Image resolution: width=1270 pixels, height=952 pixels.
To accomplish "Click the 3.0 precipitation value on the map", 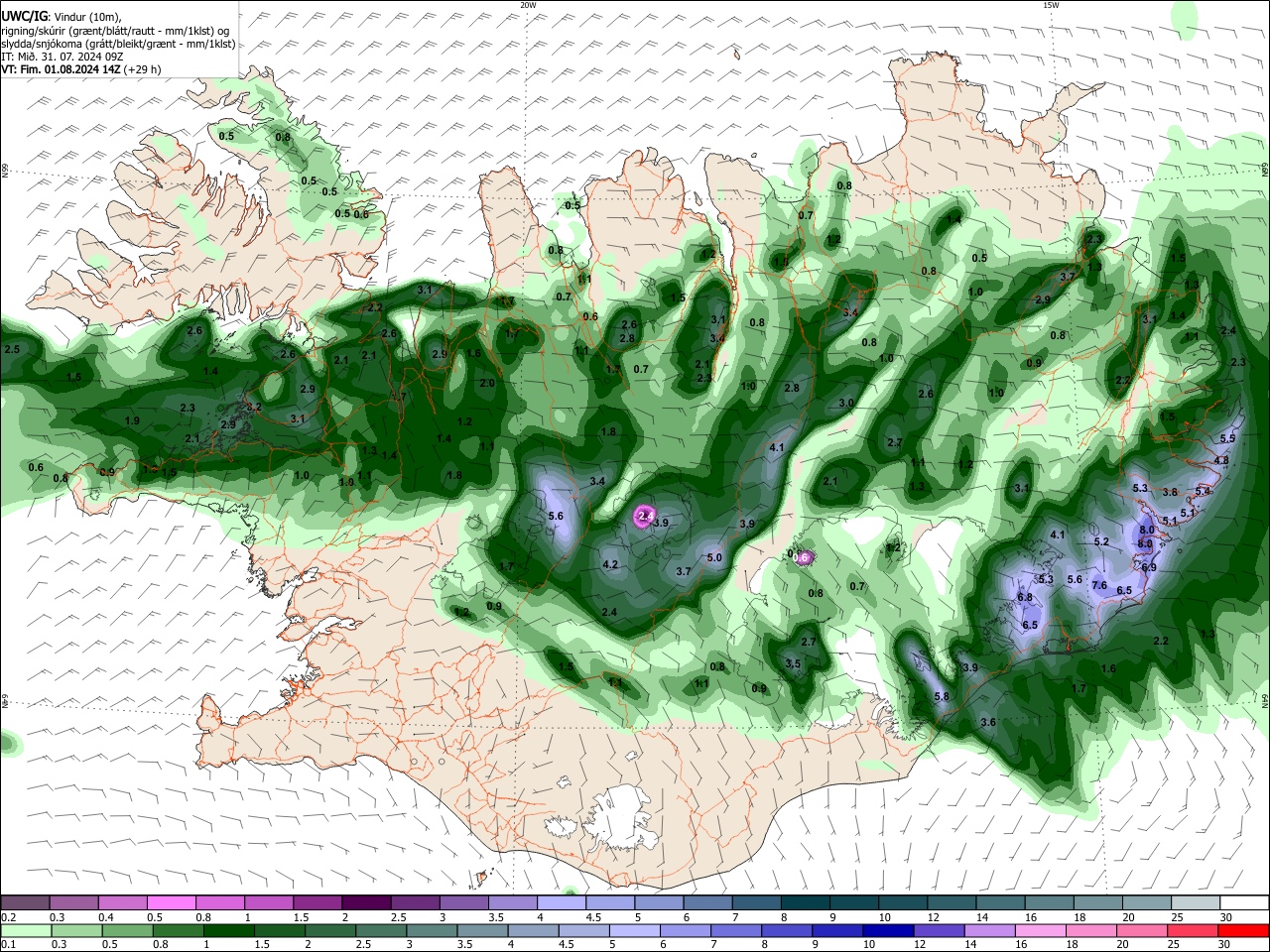I will (x=846, y=404).
